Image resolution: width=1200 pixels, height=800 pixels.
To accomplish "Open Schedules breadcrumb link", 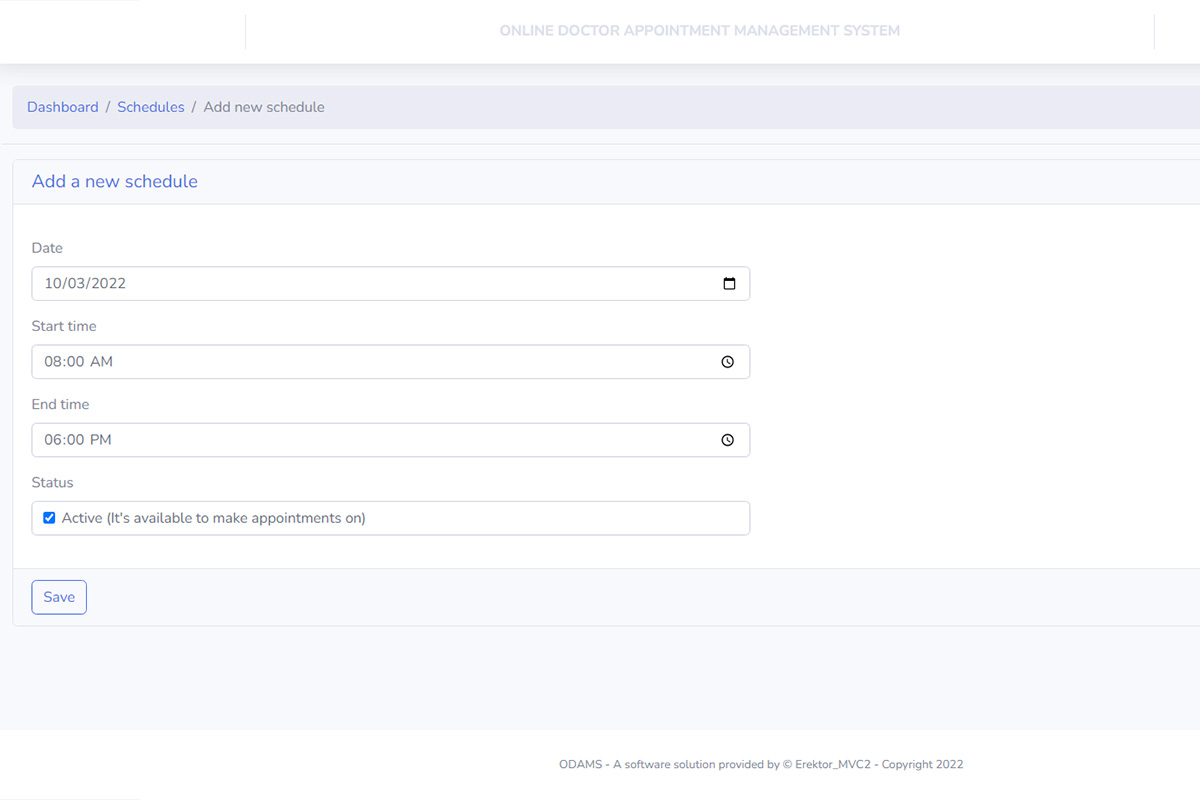I will point(151,107).
